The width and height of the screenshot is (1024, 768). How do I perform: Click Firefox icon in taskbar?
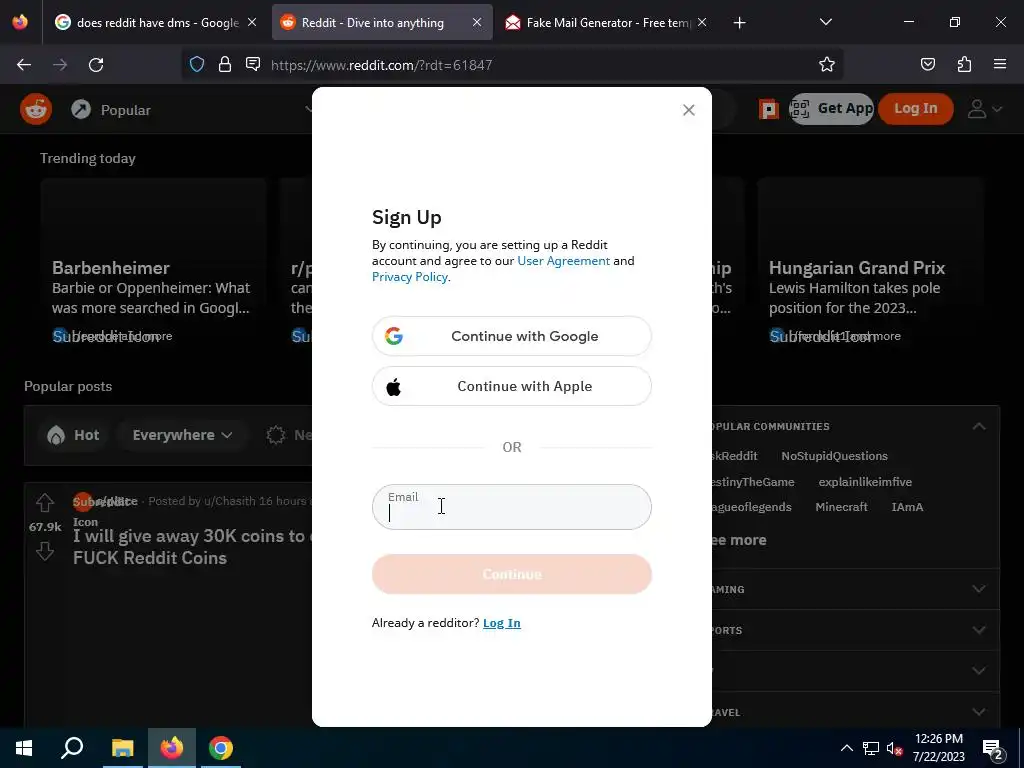click(172, 748)
